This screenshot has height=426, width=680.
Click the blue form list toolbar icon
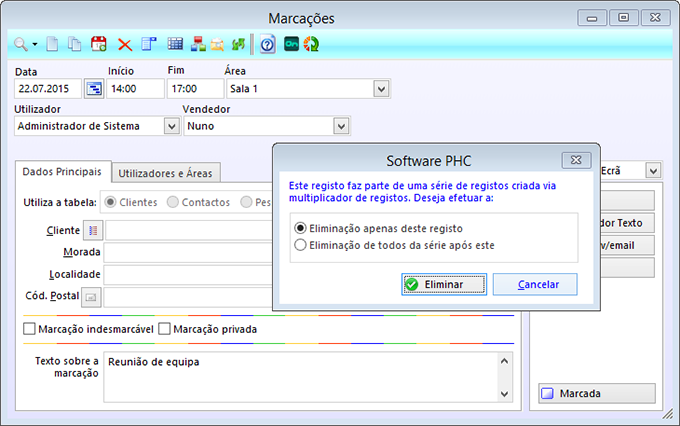pyautogui.click(x=149, y=44)
